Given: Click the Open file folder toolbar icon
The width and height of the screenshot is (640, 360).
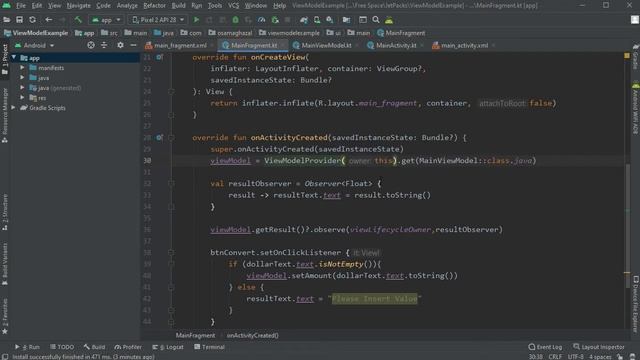Looking at the screenshot, I should (7, 20).
